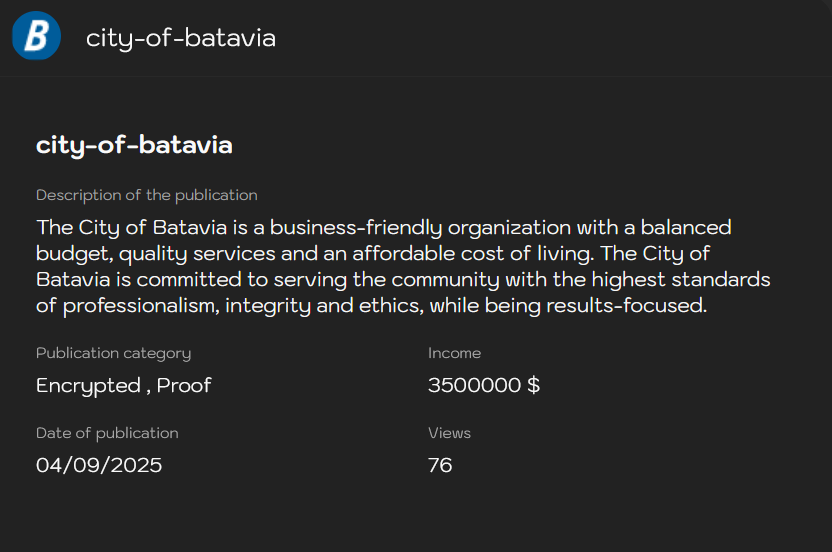Click the 'Income' label
This screenshot has width=832, height=552.
[454, 353]
